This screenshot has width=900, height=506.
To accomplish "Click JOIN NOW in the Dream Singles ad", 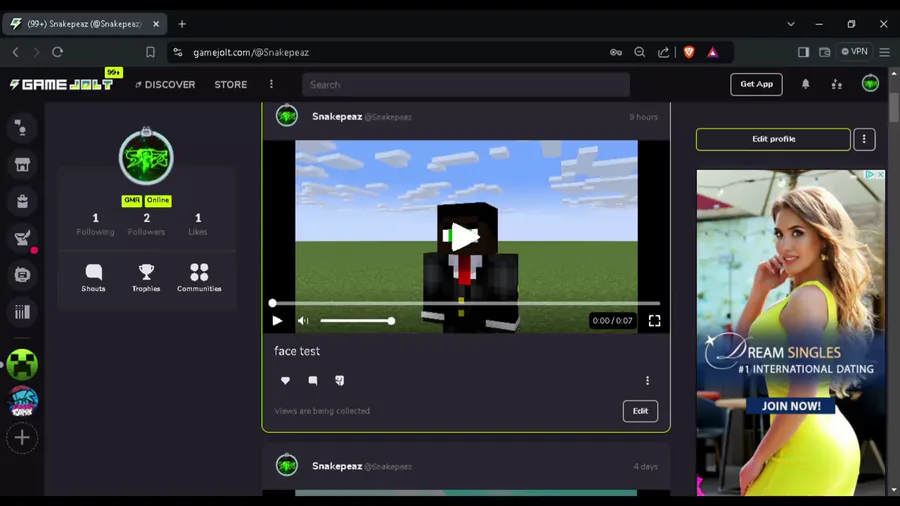I will (791, 406).
